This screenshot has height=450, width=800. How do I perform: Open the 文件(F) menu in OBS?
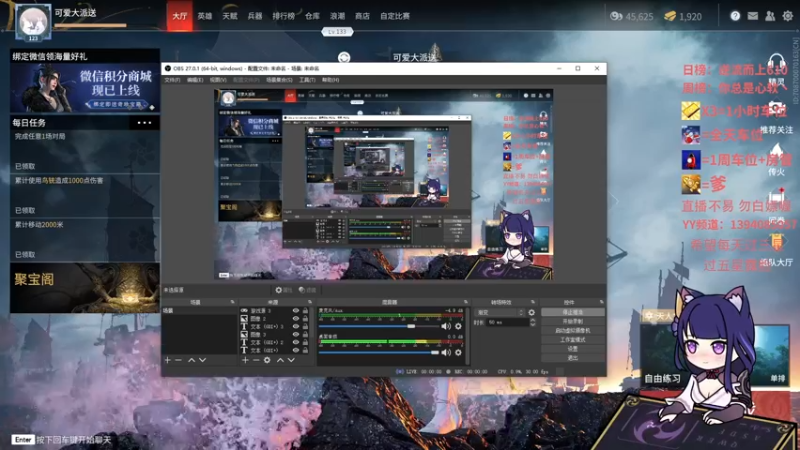point(172,80)
